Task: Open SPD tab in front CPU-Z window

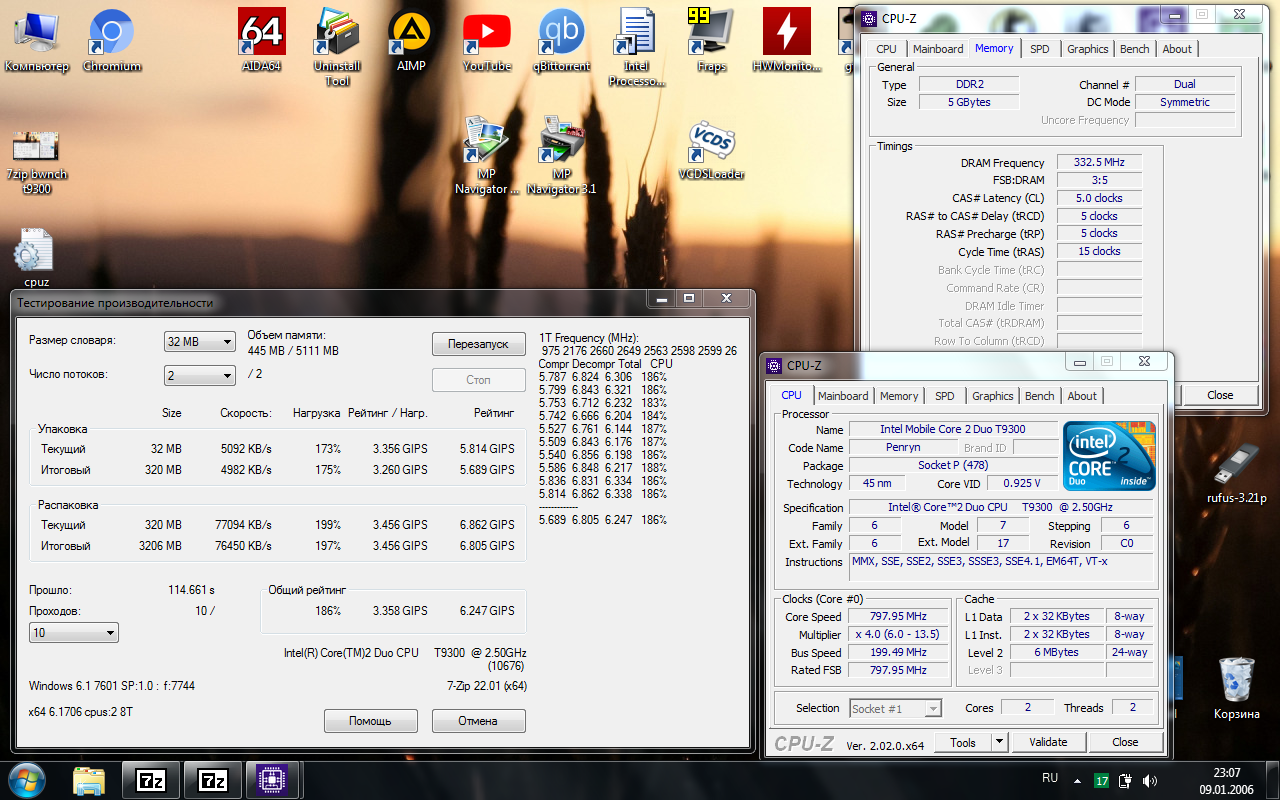Action: click(x=945, y=396)
